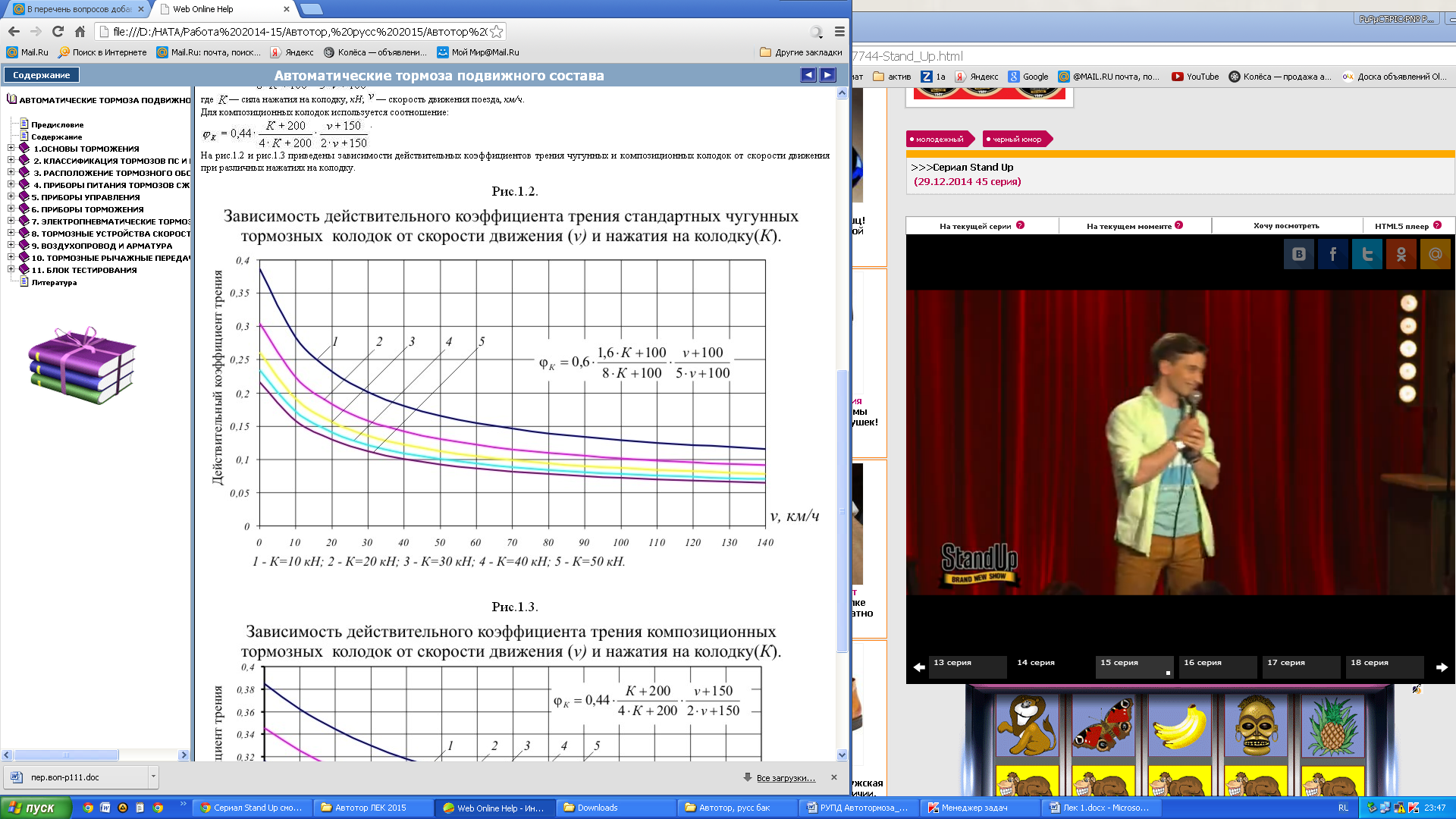The height and width of the screenshot is (819, 1456).
Task: Share video on Twitter
Action: click(x=1367, y=254)
